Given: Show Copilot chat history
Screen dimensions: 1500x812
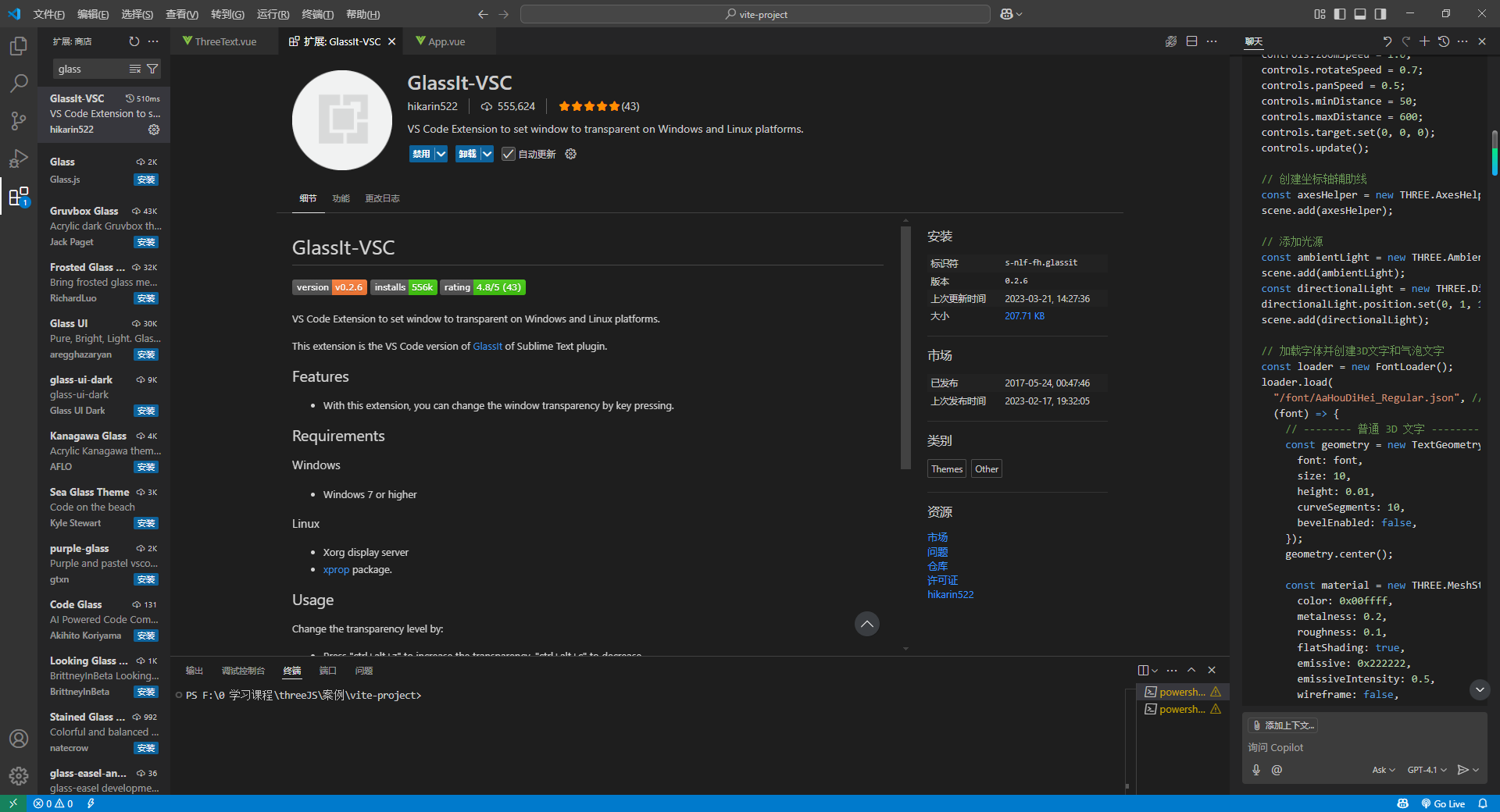Looking at the screenshot, I should pyautogui.click(x=1444, y=41).
